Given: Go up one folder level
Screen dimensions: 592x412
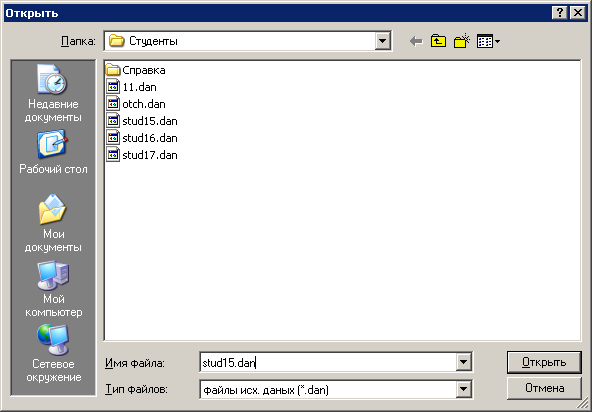Looking at the screenshot, I should pos(438,41).
